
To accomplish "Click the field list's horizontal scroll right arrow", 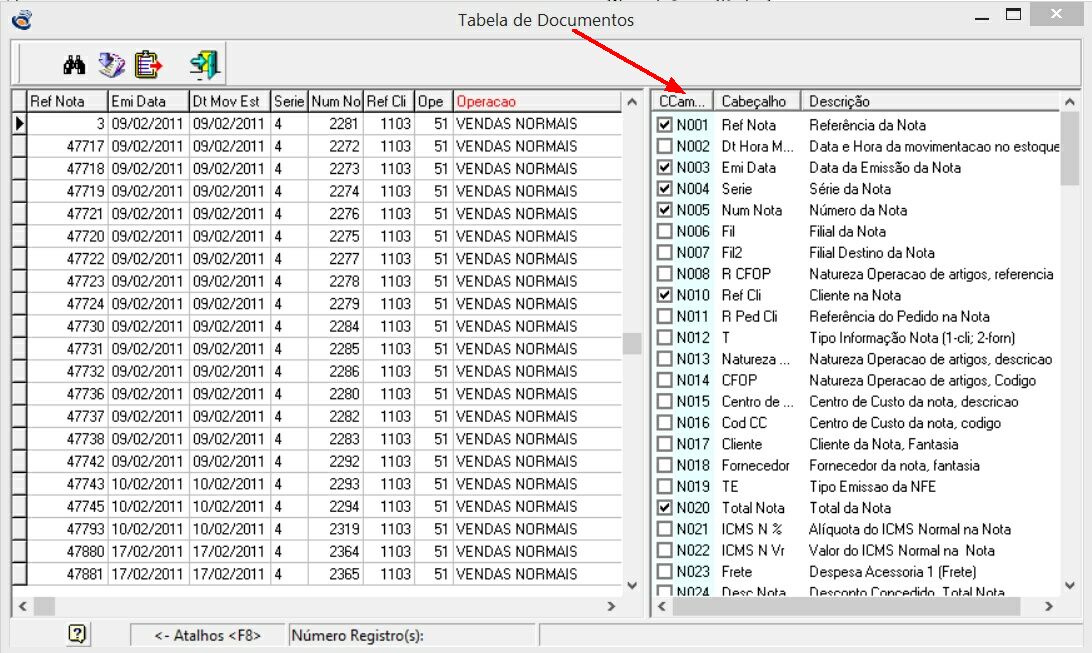I will click(x=1049, y=606).
